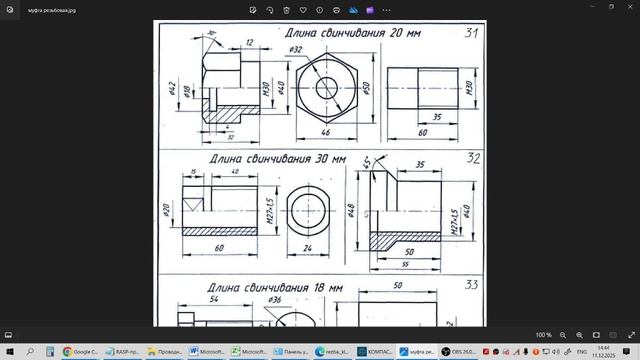Switch to the Проводник File Explorer window
Image resolution: width=640 pixels, height=360 pixels.
point(164,351)
